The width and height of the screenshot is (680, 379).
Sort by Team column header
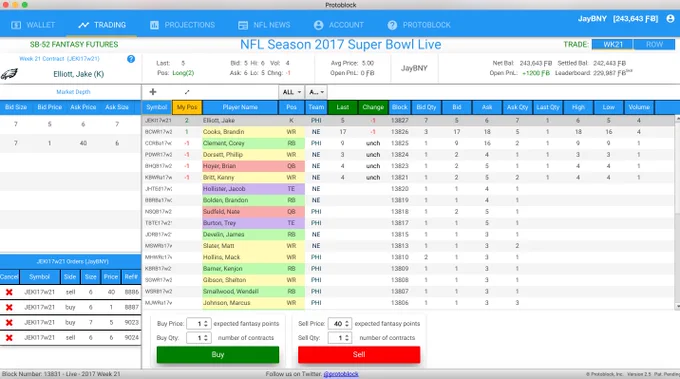(316, 107)
